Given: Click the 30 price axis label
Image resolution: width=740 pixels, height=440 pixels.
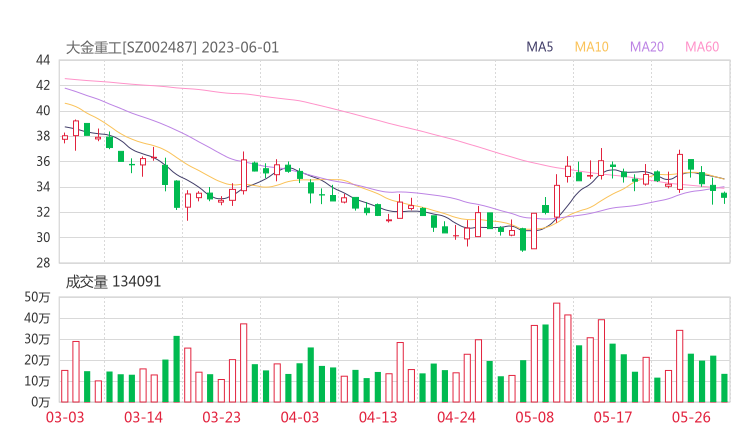Looking at the screenshot, I should [42, 237].
